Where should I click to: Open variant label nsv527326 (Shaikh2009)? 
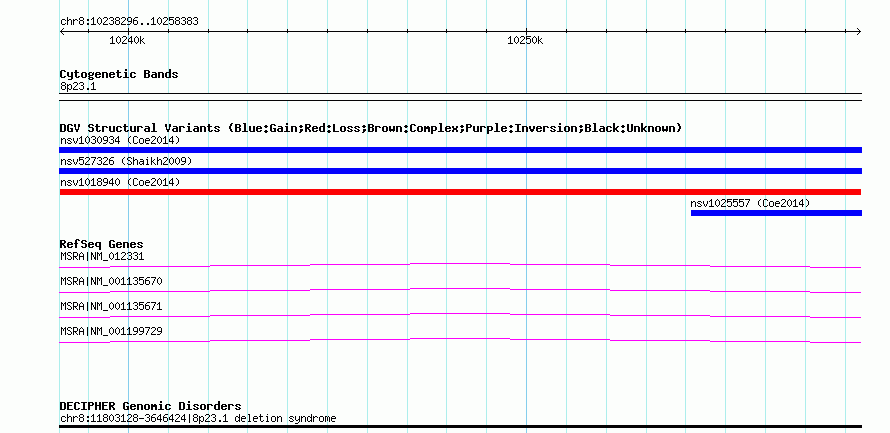(x=126, y=161)
